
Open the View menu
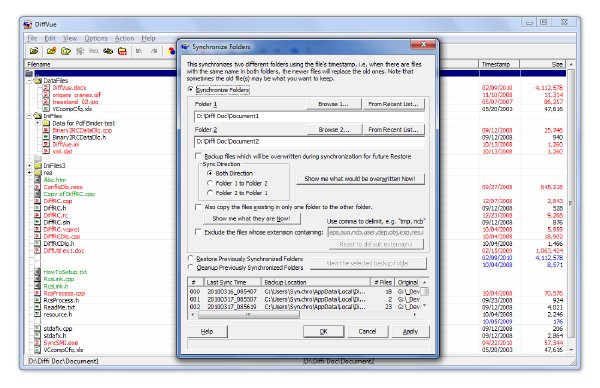pyautogui.click(x=70, y=38)
